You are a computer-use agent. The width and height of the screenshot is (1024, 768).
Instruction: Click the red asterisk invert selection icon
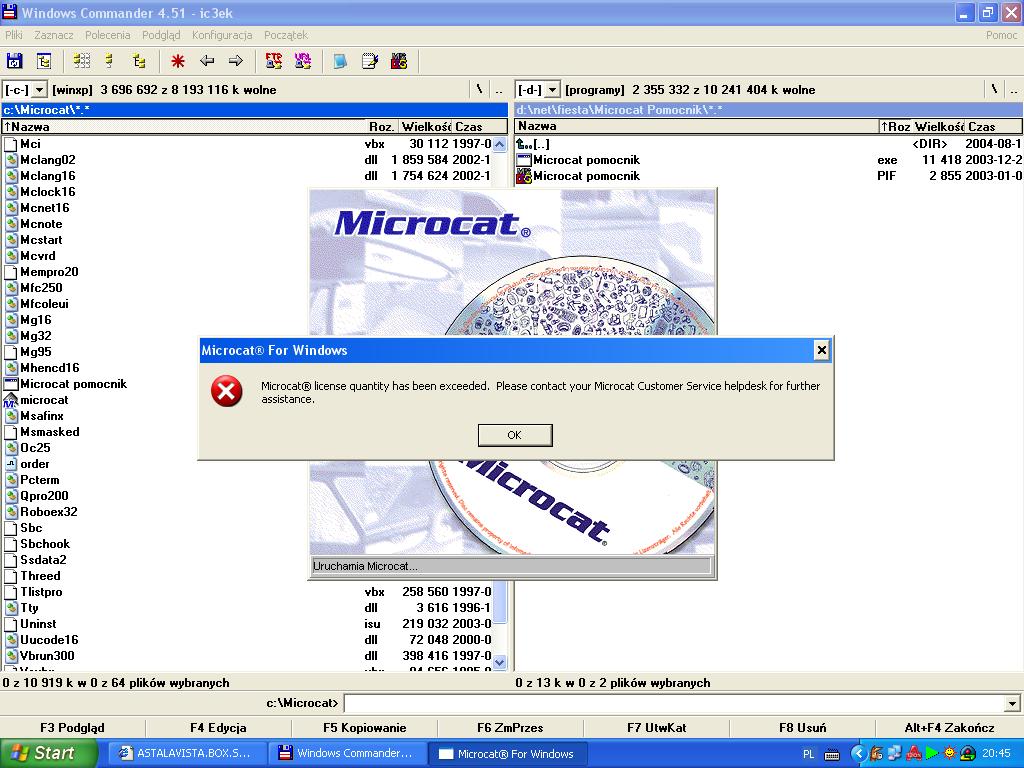[x=177, y=61]
